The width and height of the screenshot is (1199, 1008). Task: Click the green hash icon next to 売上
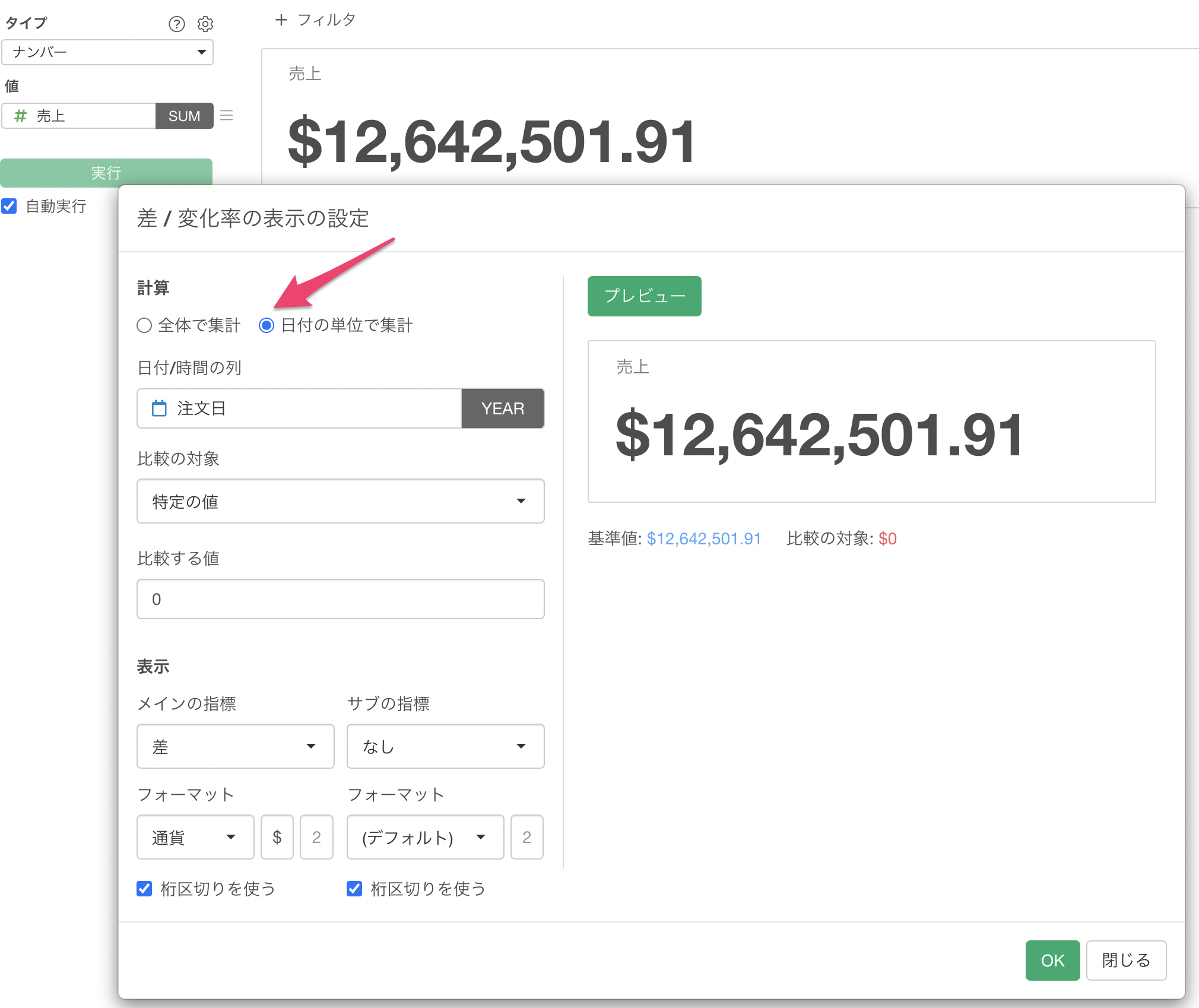tap(21, 116)
